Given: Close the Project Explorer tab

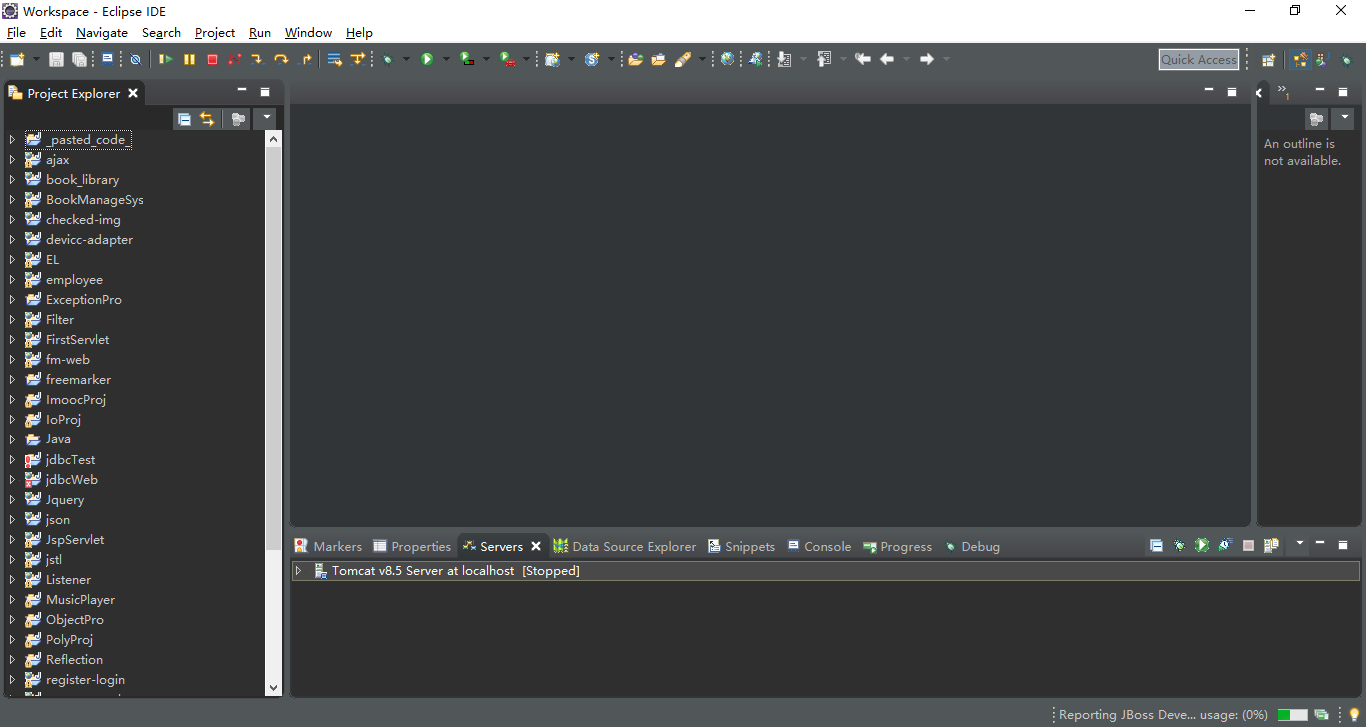Looking at the screenshot, I should click(132, 93).
